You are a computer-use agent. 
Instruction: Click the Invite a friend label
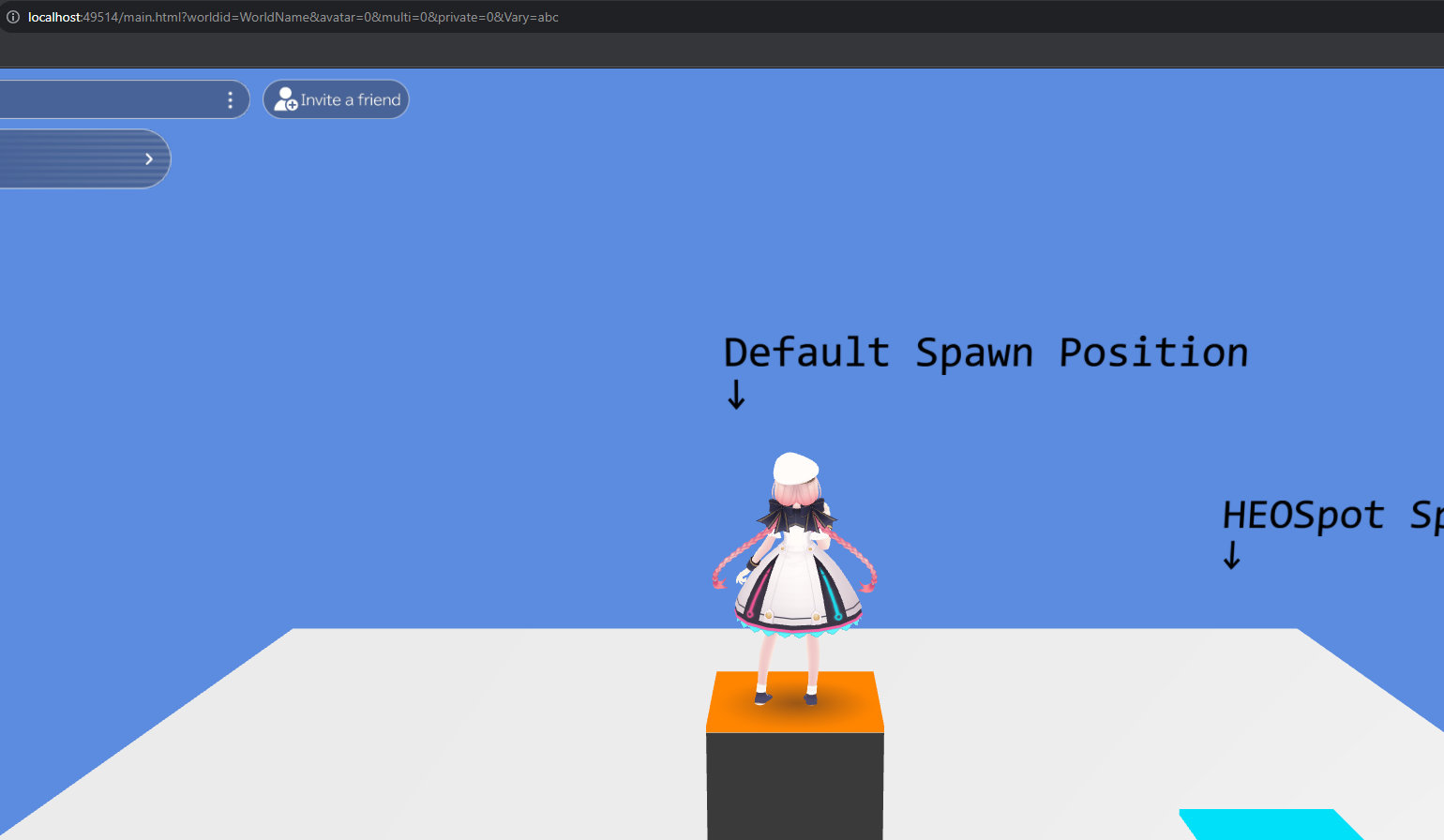[351, 100]
